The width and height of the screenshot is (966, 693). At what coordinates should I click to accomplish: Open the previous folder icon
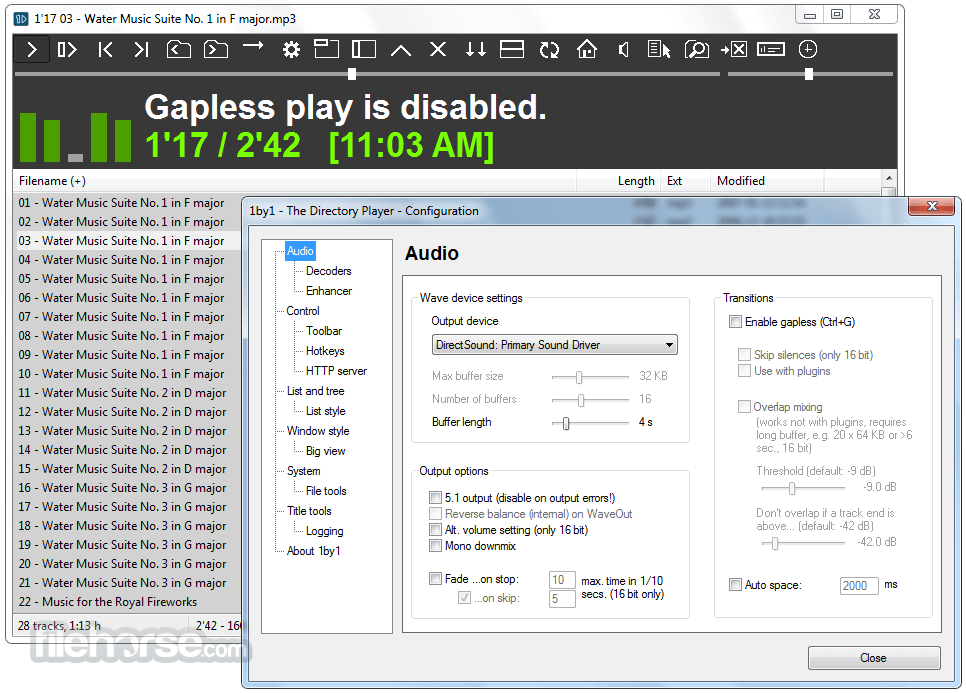[x=179, y=49]
